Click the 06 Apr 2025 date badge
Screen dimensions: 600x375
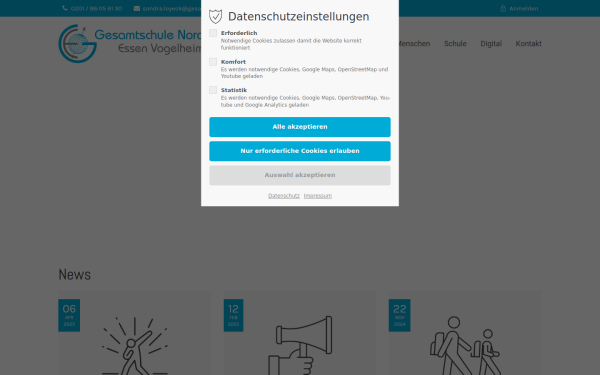[69, 315]
